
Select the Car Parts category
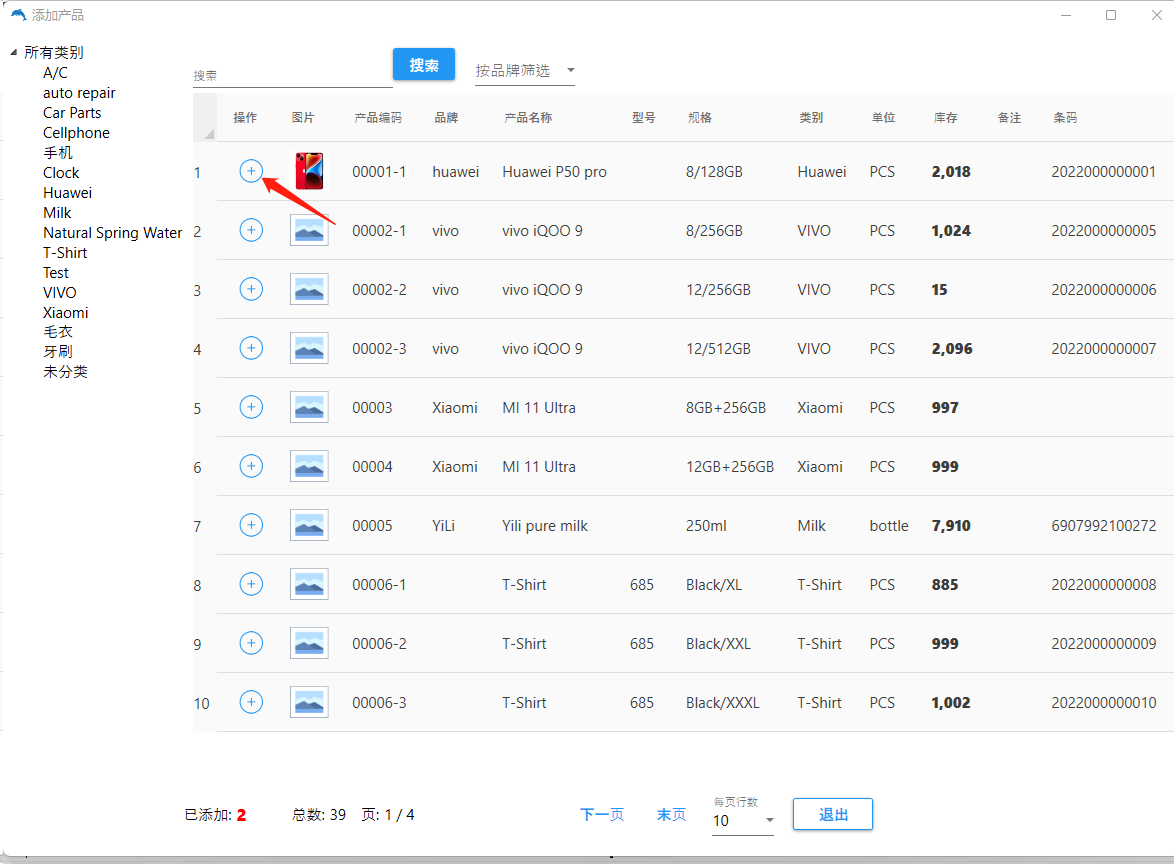[72, 113]
